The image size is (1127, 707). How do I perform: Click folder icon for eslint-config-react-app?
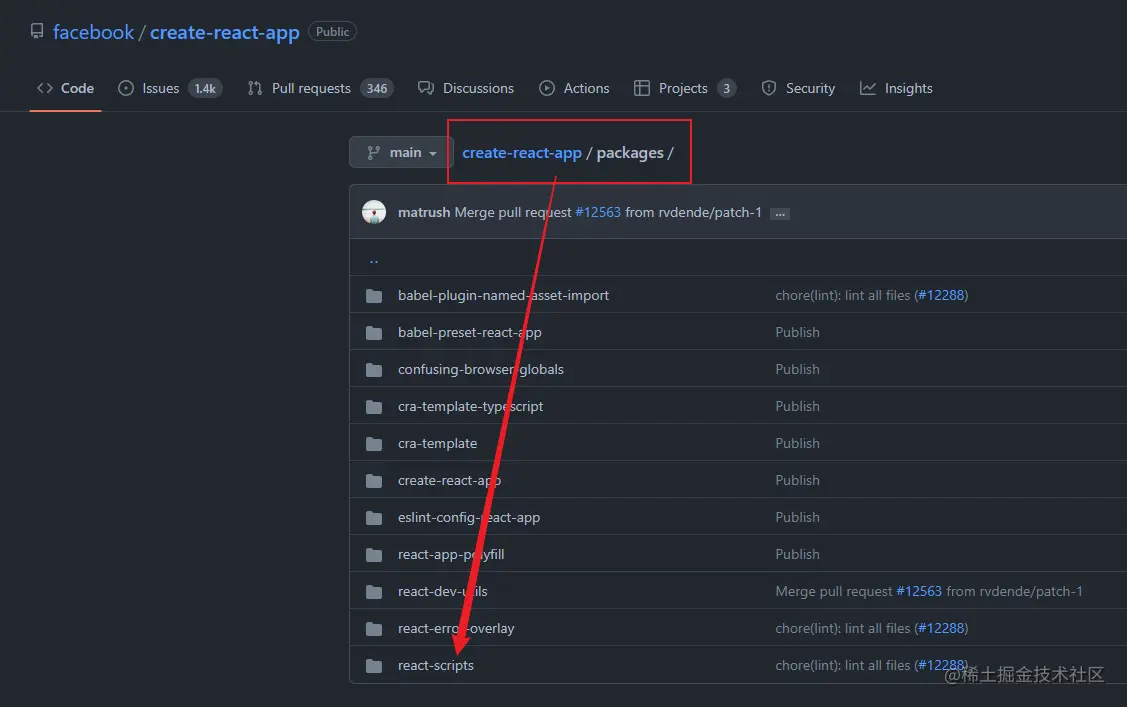(x=374, y=518)
